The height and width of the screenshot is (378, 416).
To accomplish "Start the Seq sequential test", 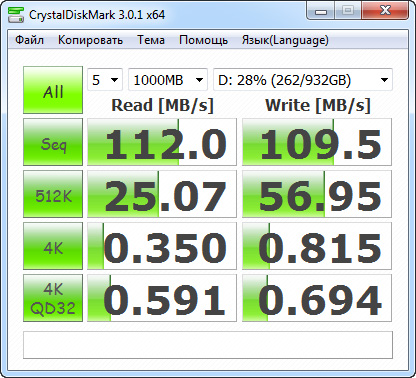I will coord(53,142).
